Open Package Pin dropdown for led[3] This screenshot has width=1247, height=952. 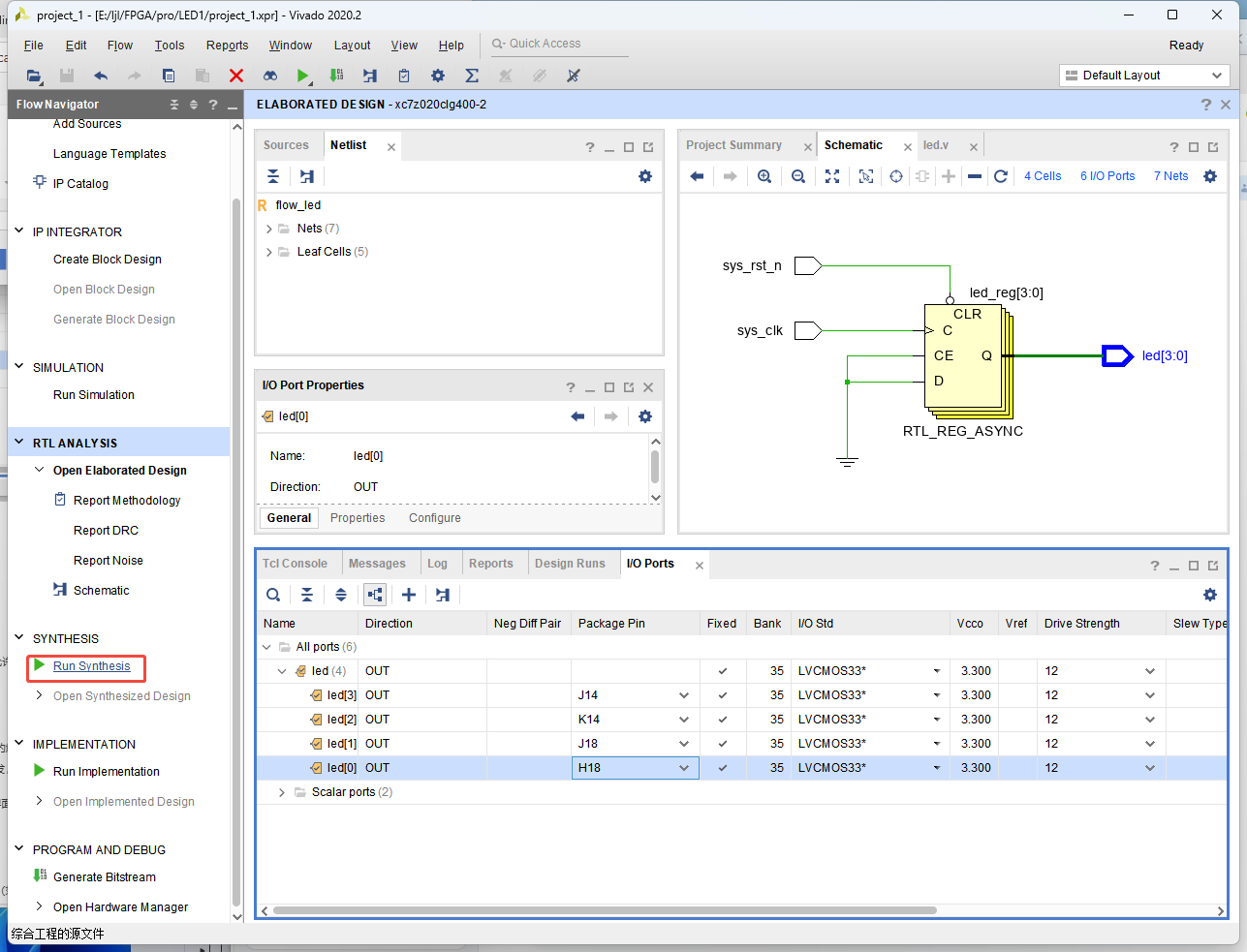(684, 695)
